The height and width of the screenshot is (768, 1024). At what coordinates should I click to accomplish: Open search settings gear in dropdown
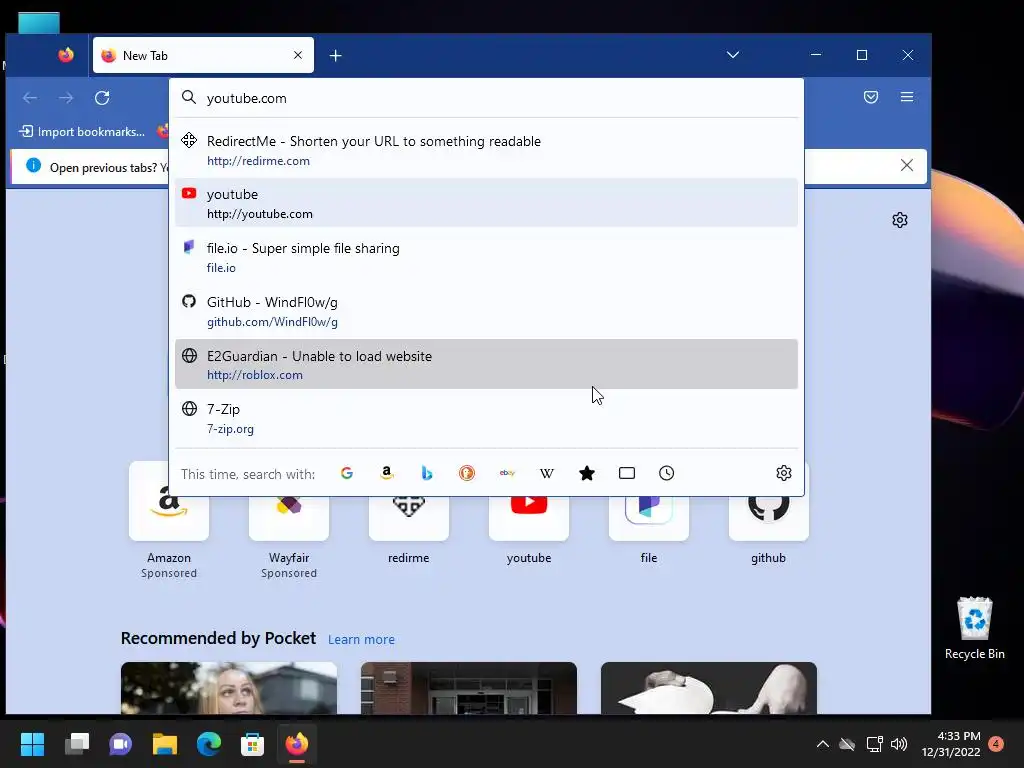784,473
